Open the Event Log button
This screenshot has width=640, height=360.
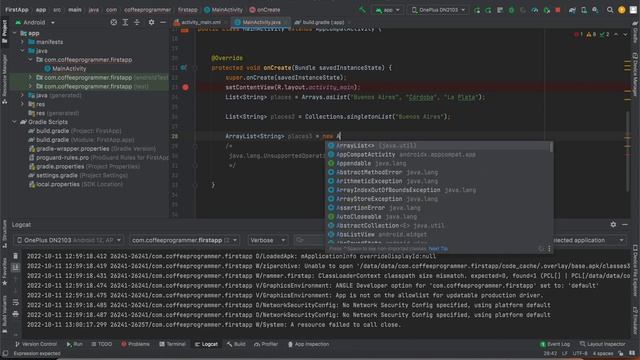point(555,344)
